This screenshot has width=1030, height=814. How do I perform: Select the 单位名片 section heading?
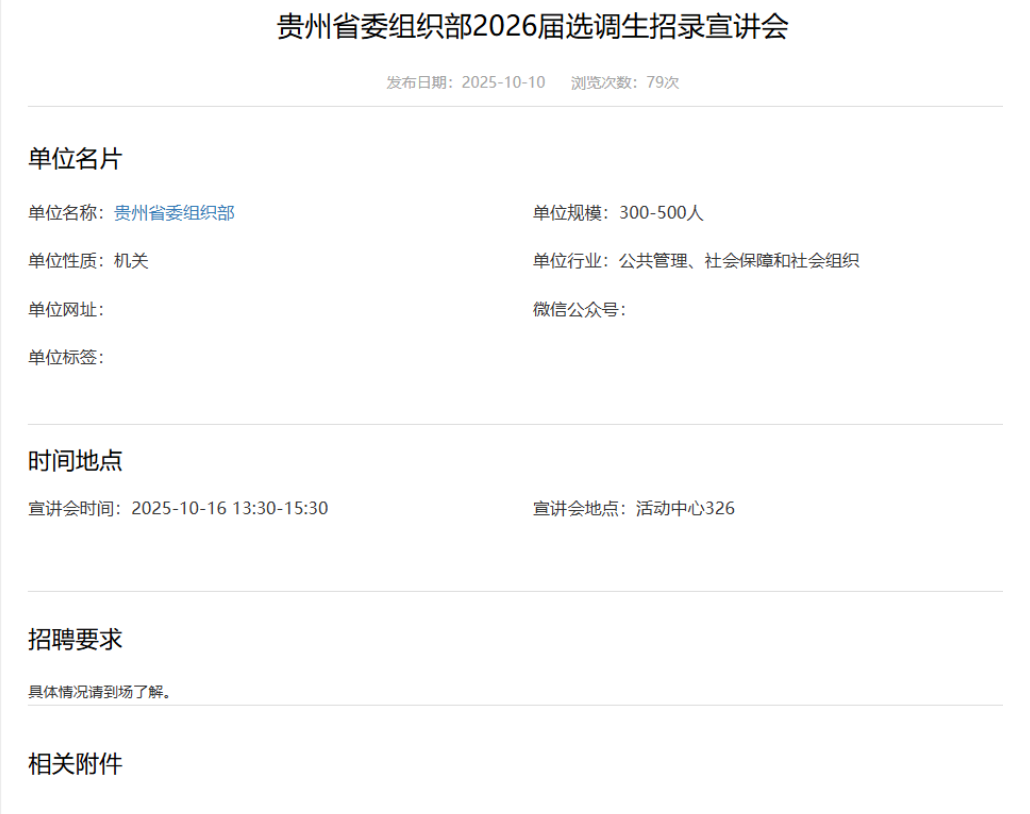75,159
